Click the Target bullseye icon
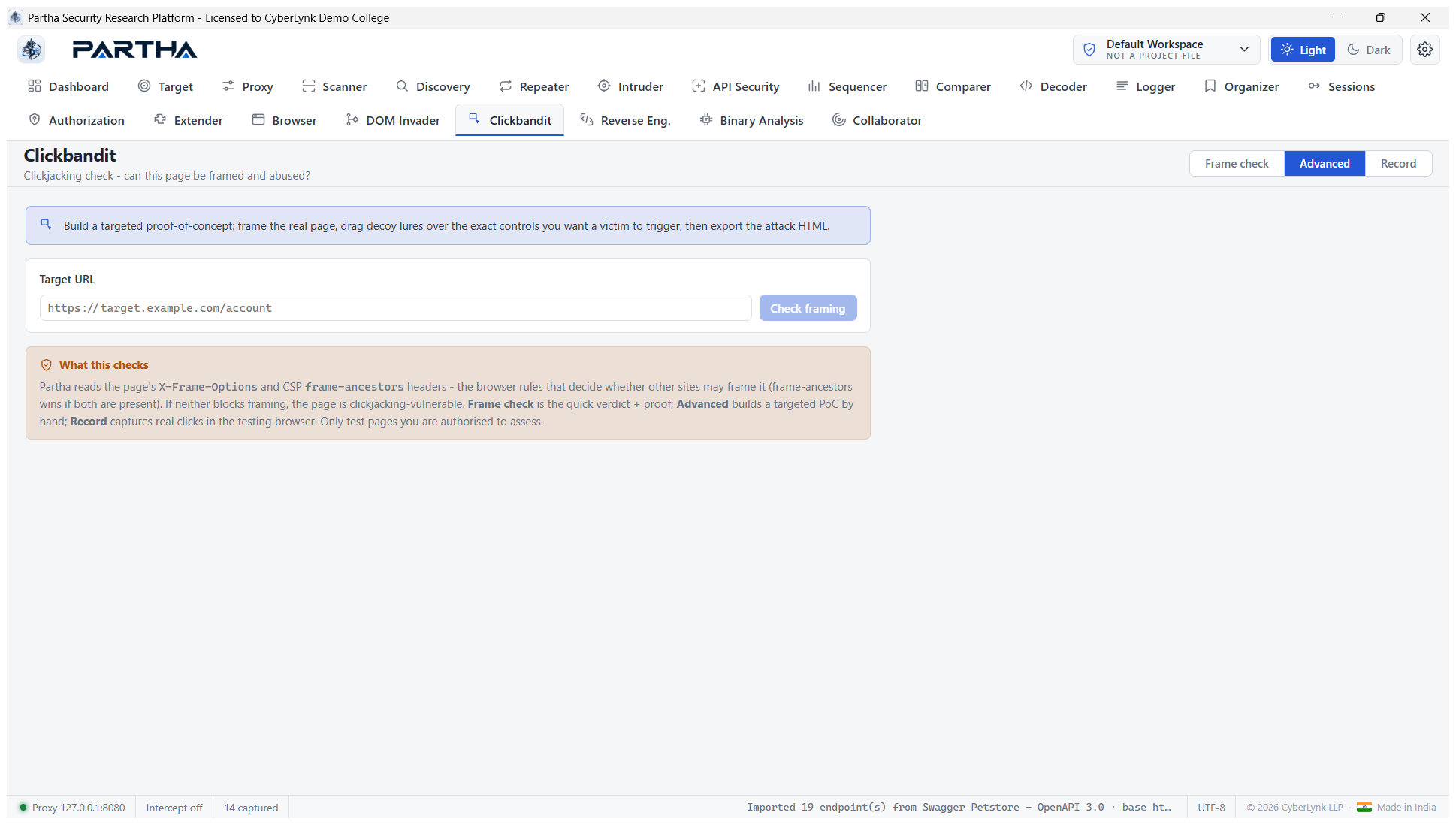The image size is (1456, 825). tap(144, 86)
